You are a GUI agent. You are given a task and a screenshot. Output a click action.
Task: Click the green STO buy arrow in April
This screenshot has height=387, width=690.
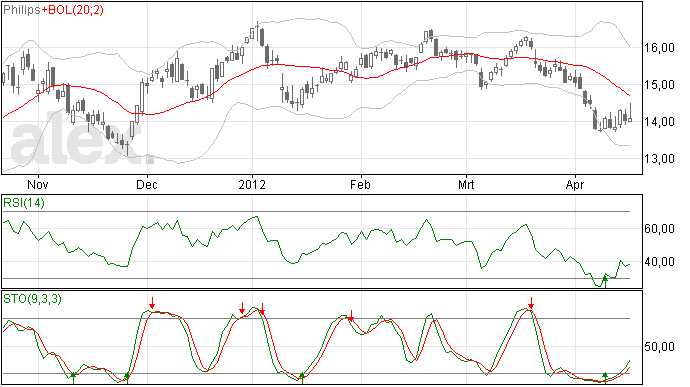click(605, 378)
